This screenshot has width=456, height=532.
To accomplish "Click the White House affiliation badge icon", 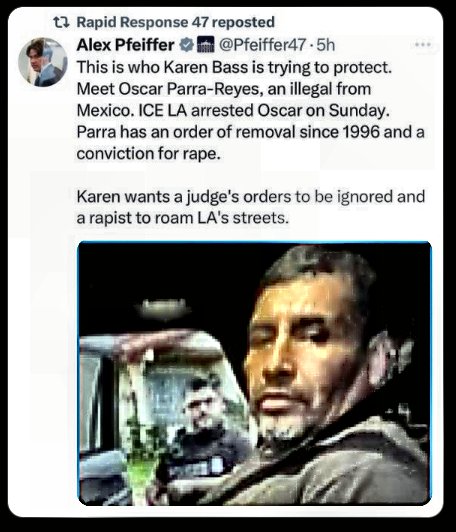I will pyautogui.click(x=206, y=45).
